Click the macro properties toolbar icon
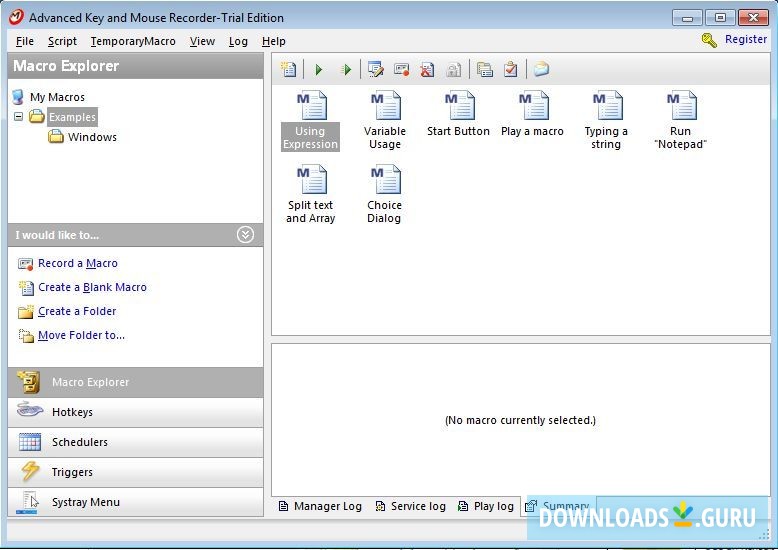Viewport: 778px width, 550px height. (484, 69)
